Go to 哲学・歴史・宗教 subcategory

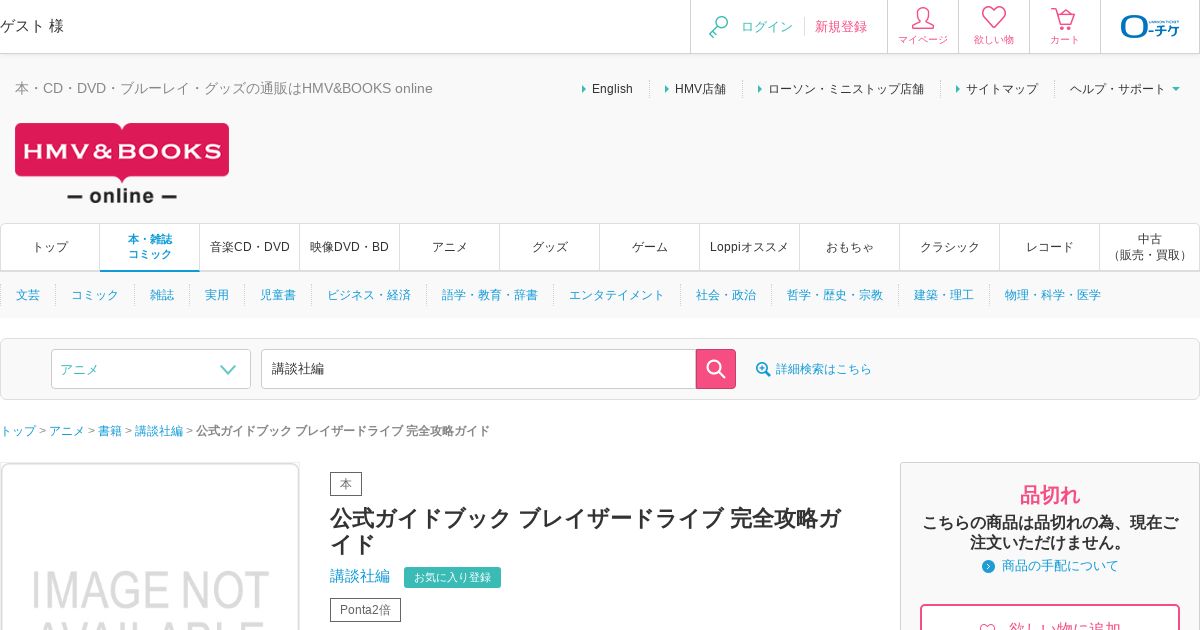click(x=835, y=295)
